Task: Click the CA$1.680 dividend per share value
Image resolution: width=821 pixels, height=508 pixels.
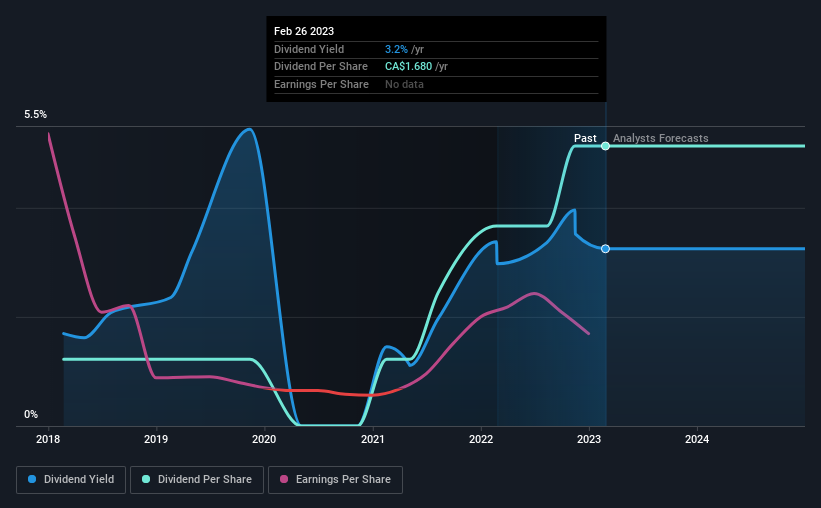Action: pos(408,67)
